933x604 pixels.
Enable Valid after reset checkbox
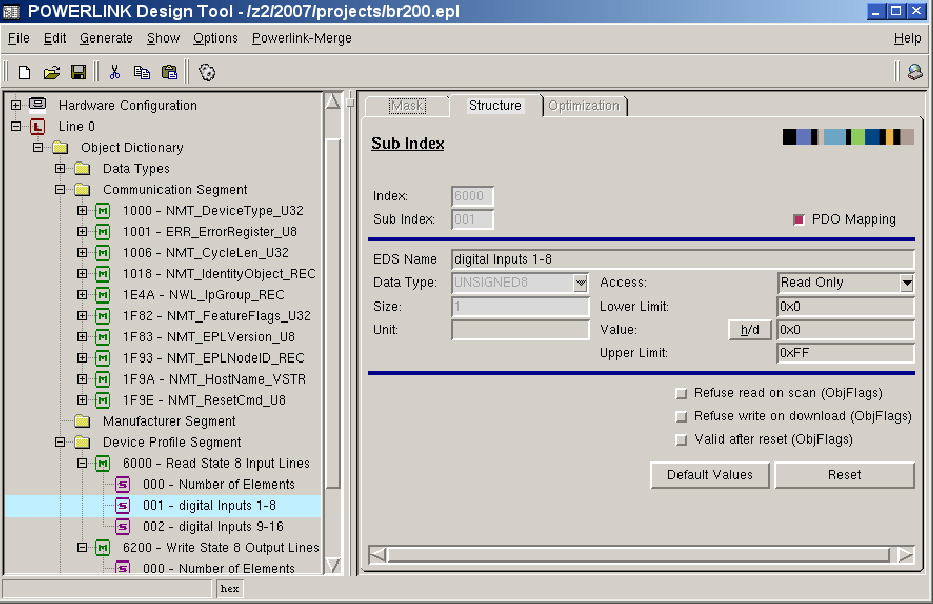(x=681, y=440)
